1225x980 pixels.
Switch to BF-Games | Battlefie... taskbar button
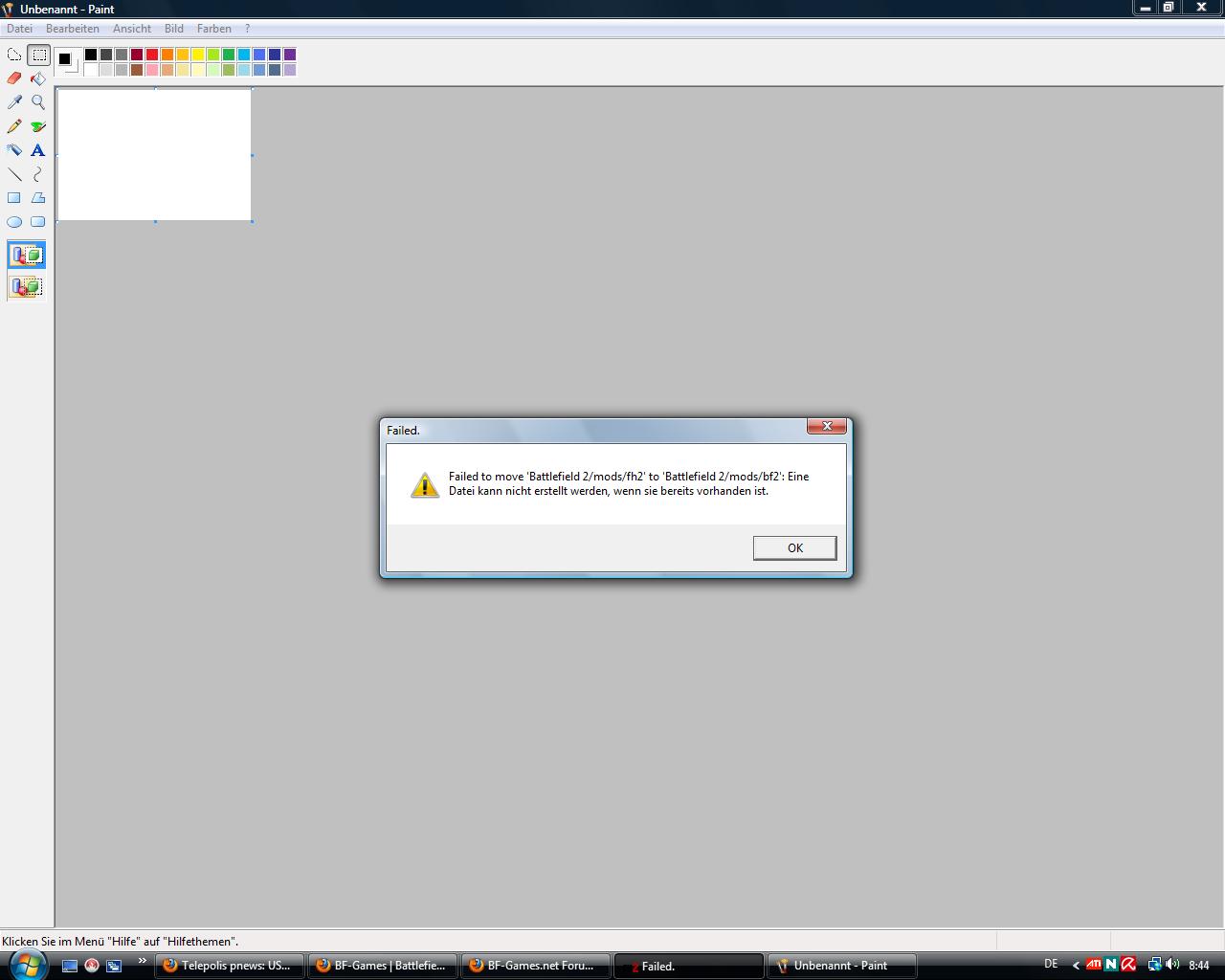pos(382,966)
